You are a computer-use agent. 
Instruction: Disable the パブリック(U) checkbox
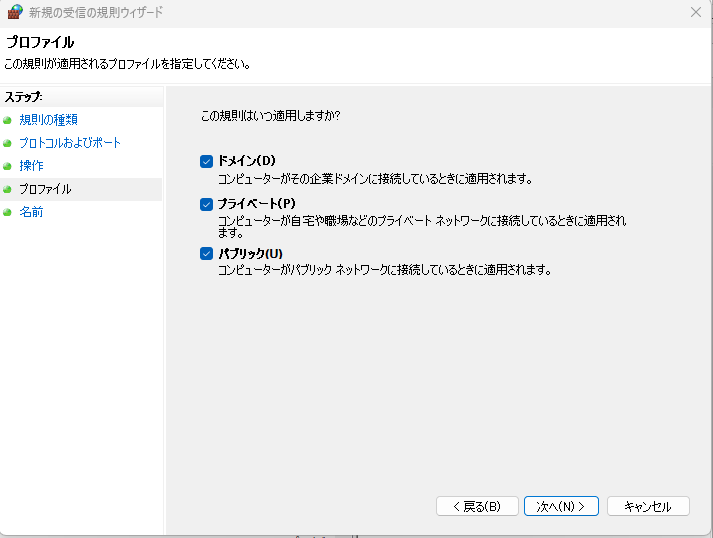tap(207, 253)
